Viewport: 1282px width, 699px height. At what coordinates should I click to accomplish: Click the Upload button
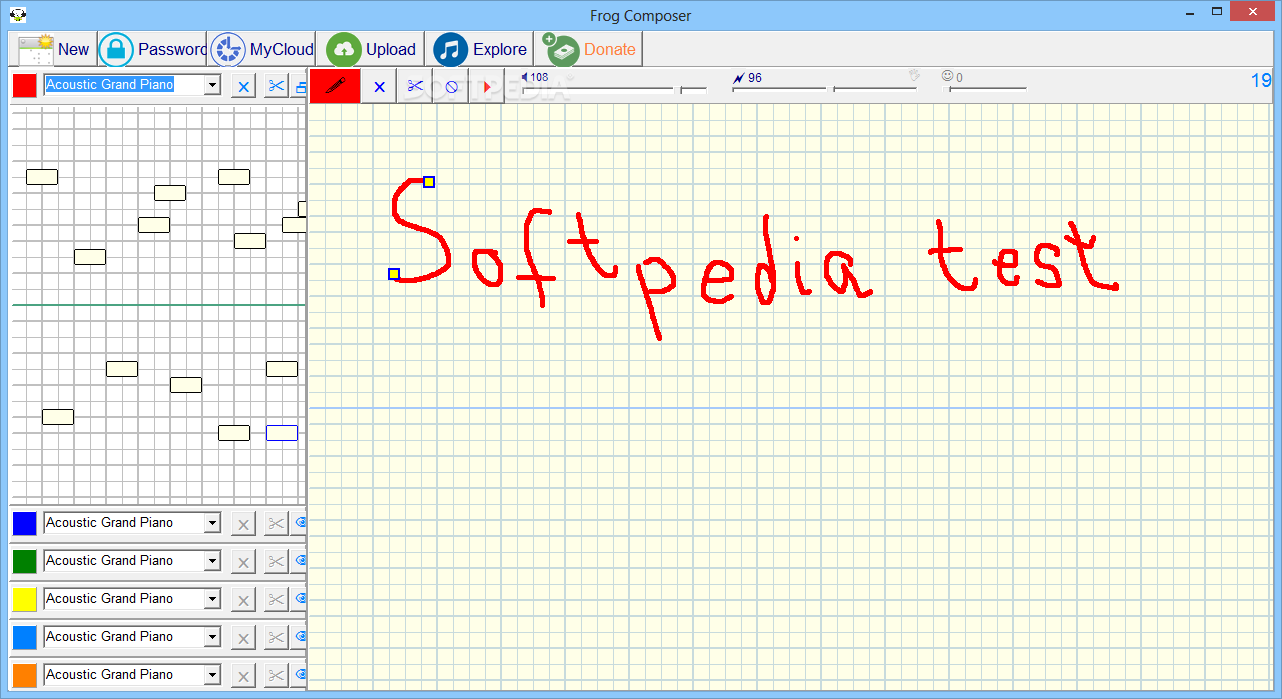pos(371,49)
